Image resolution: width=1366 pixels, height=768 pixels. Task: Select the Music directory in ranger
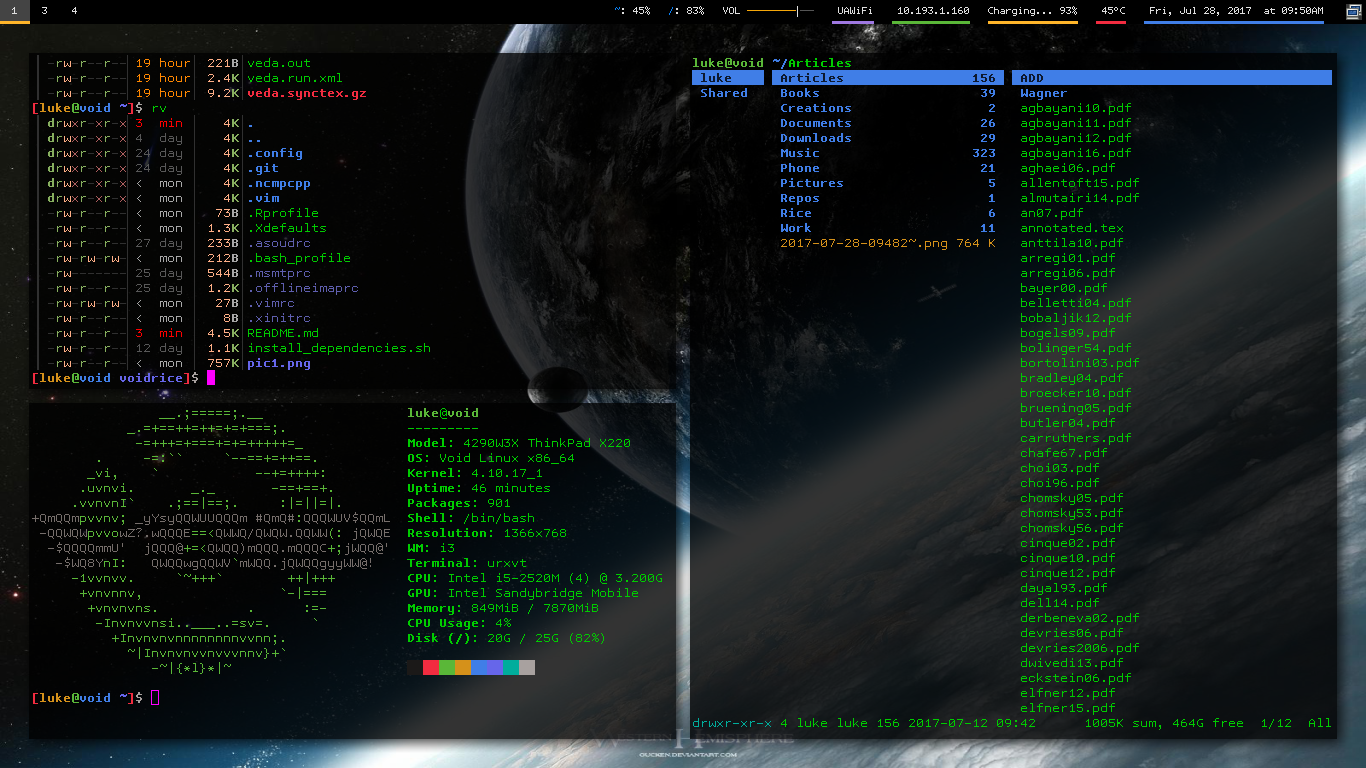click(800, 153)
